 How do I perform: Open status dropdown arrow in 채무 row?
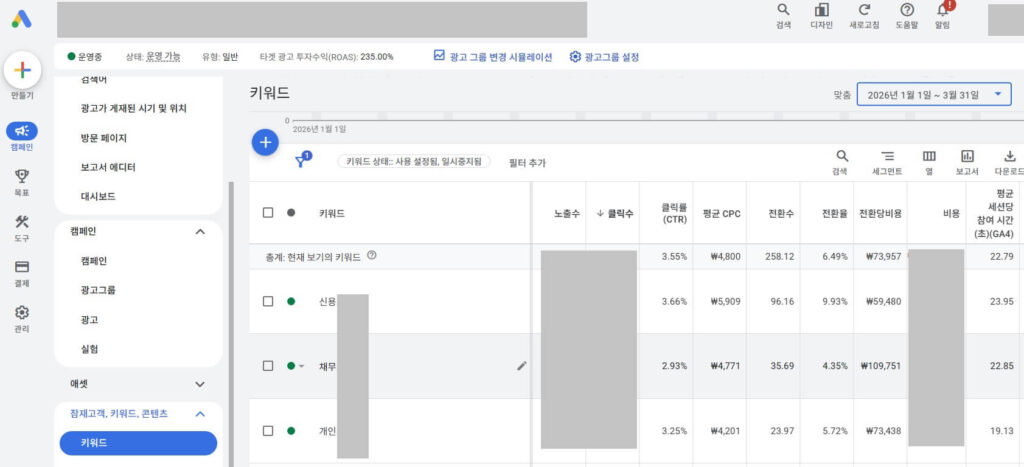pyautogui.click(x=302, y=366)
